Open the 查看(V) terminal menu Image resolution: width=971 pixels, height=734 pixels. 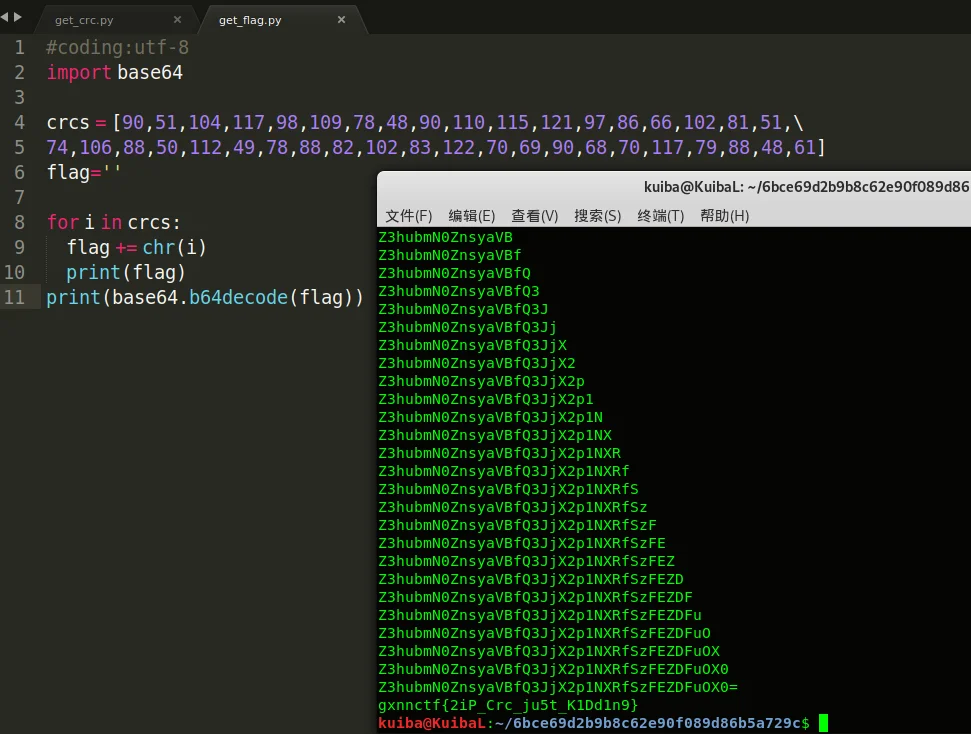click(x=534, y=216)
